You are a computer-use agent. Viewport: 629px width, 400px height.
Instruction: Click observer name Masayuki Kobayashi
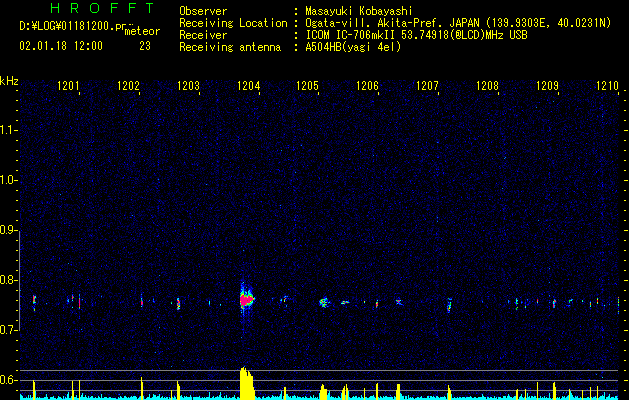point(359,11)
